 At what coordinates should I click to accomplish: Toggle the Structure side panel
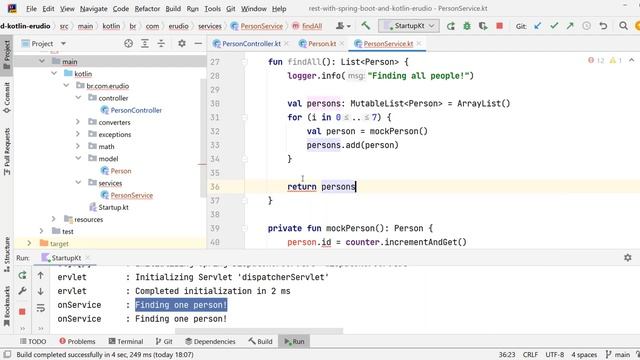(7, 254)
